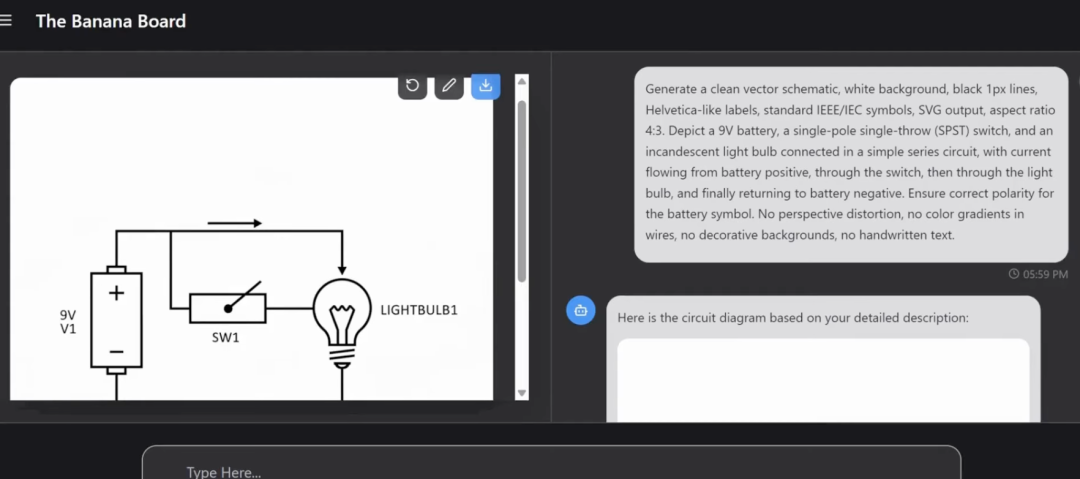Click the "The Banana Board" title
This screenshot has height=479, width=1080.
[x=110, y=21]
